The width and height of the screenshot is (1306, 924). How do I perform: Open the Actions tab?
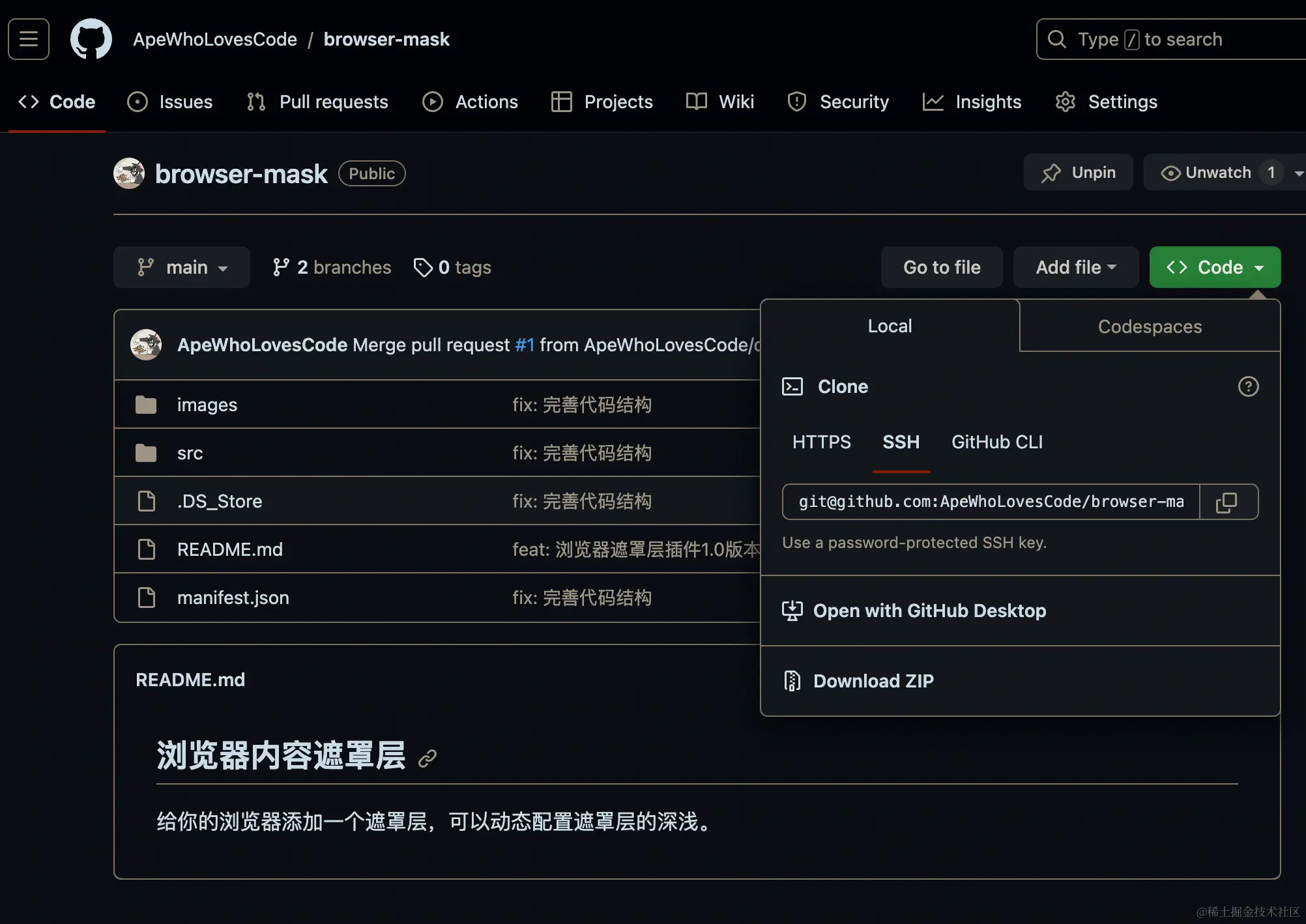pos(470,102)
